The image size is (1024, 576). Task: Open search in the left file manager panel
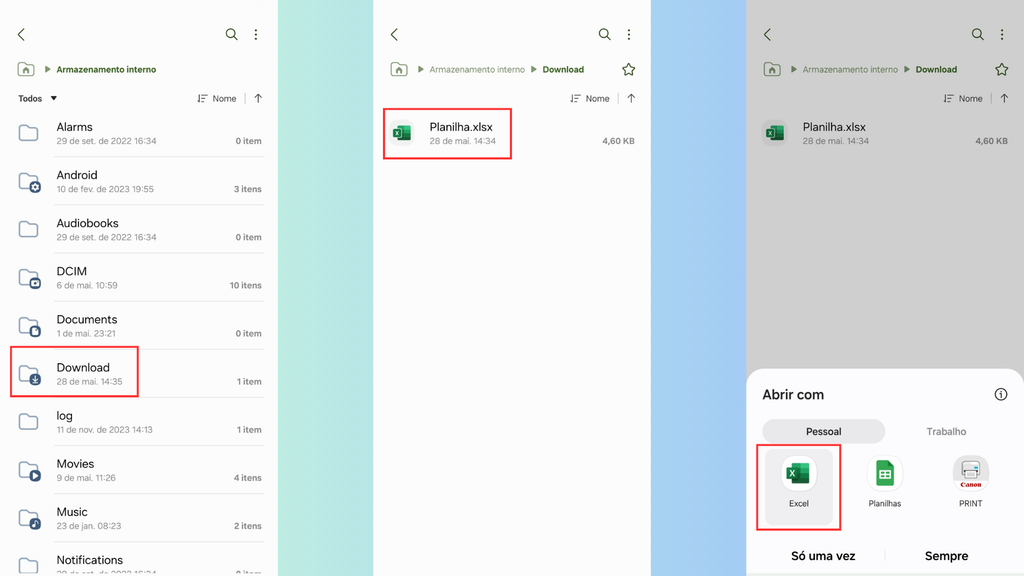click(x=231, y=34)
